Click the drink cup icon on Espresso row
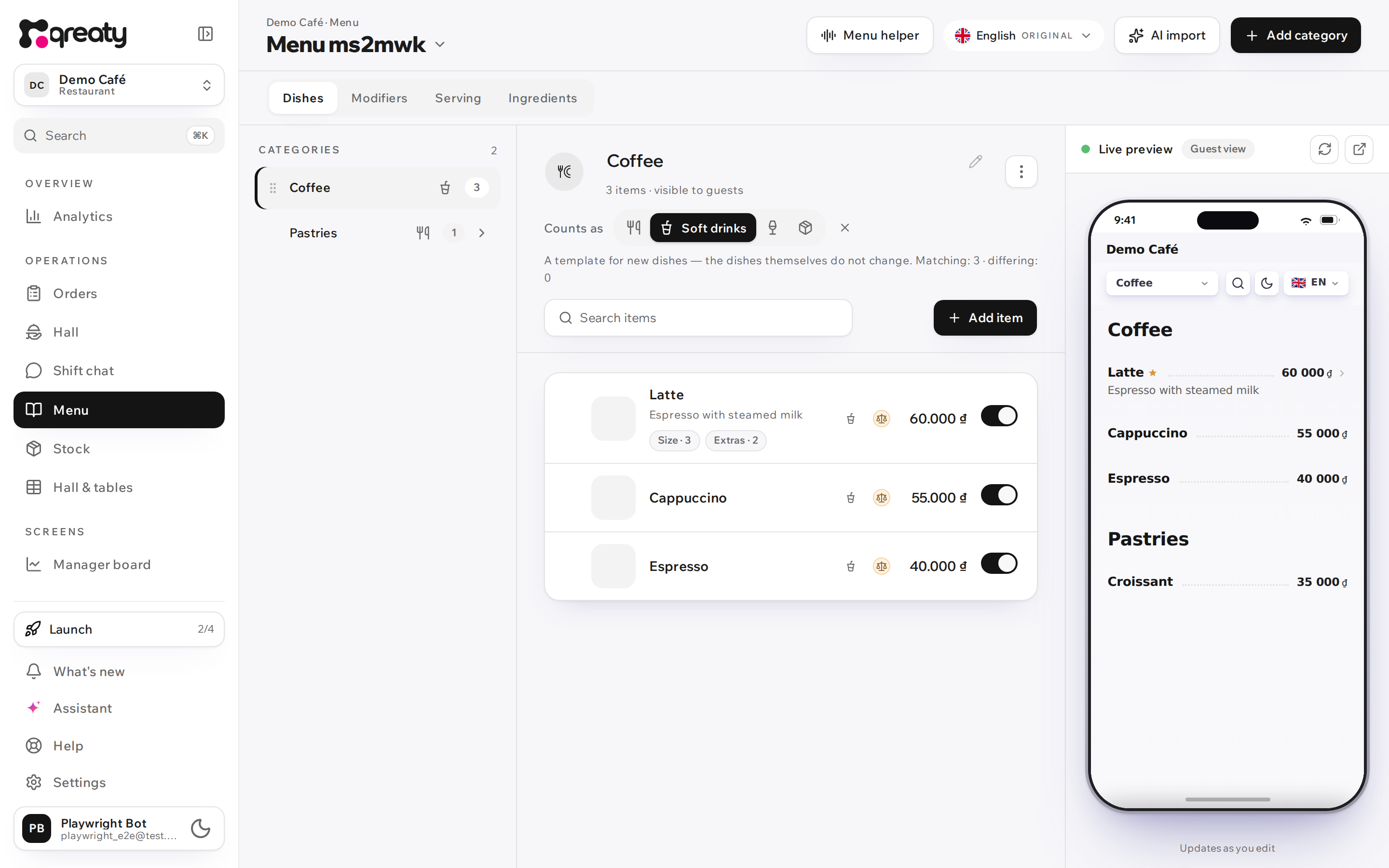The width and height of the screenshot is (1389, 868). (x=851, y=567)
